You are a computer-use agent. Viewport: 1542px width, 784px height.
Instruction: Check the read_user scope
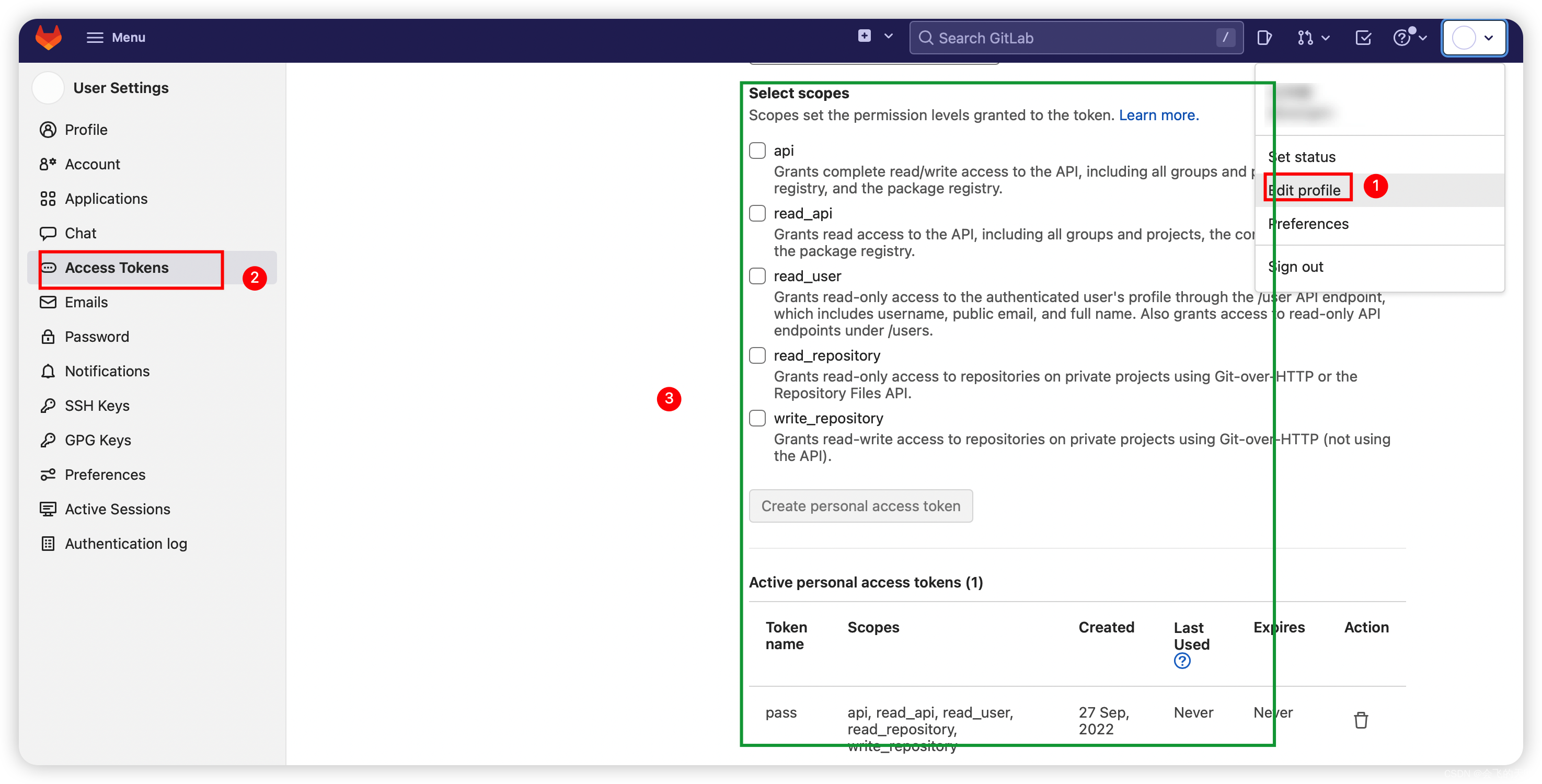coord(757,276)
